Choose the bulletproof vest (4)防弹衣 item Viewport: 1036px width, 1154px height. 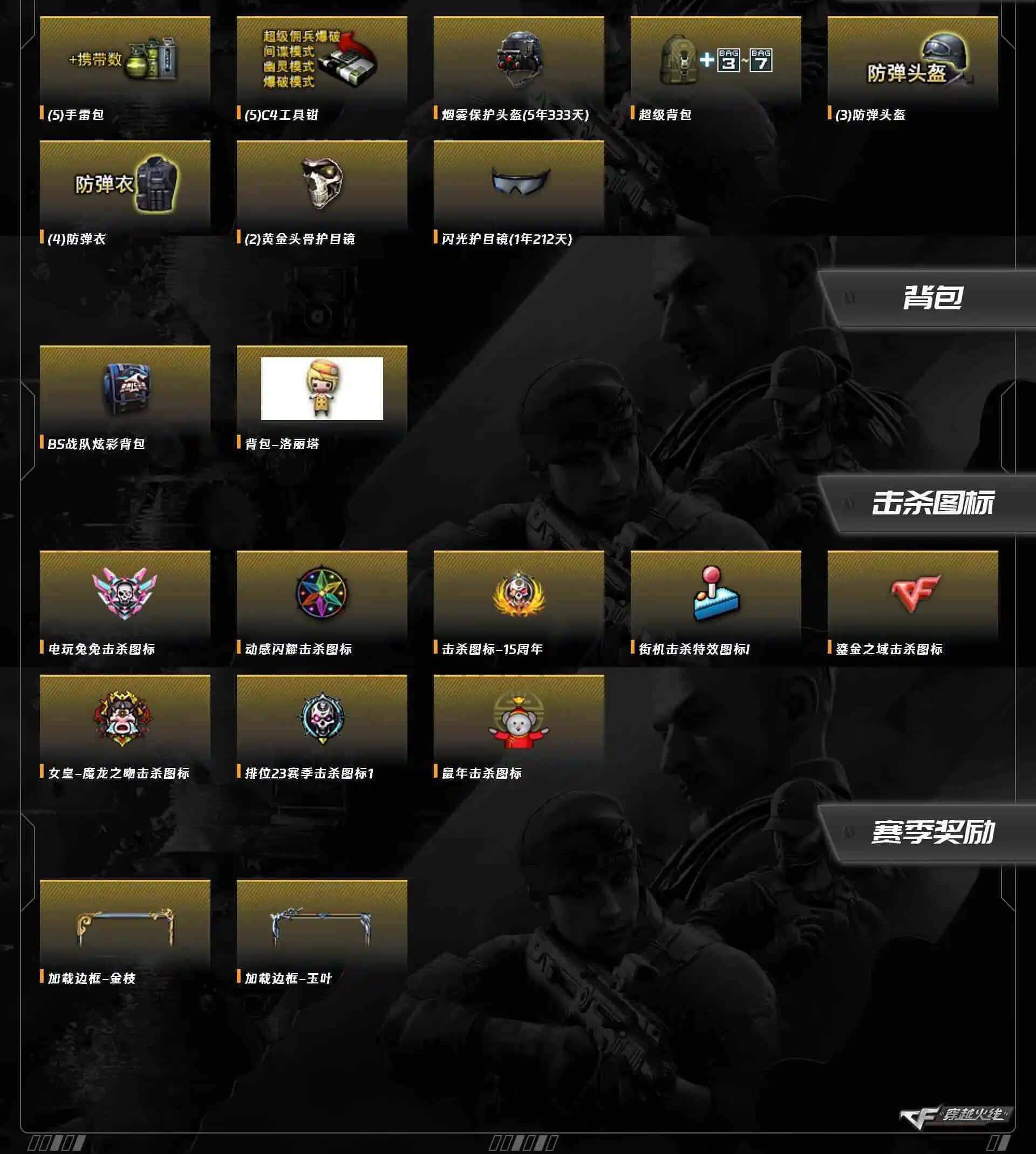(x=125, y=184)
